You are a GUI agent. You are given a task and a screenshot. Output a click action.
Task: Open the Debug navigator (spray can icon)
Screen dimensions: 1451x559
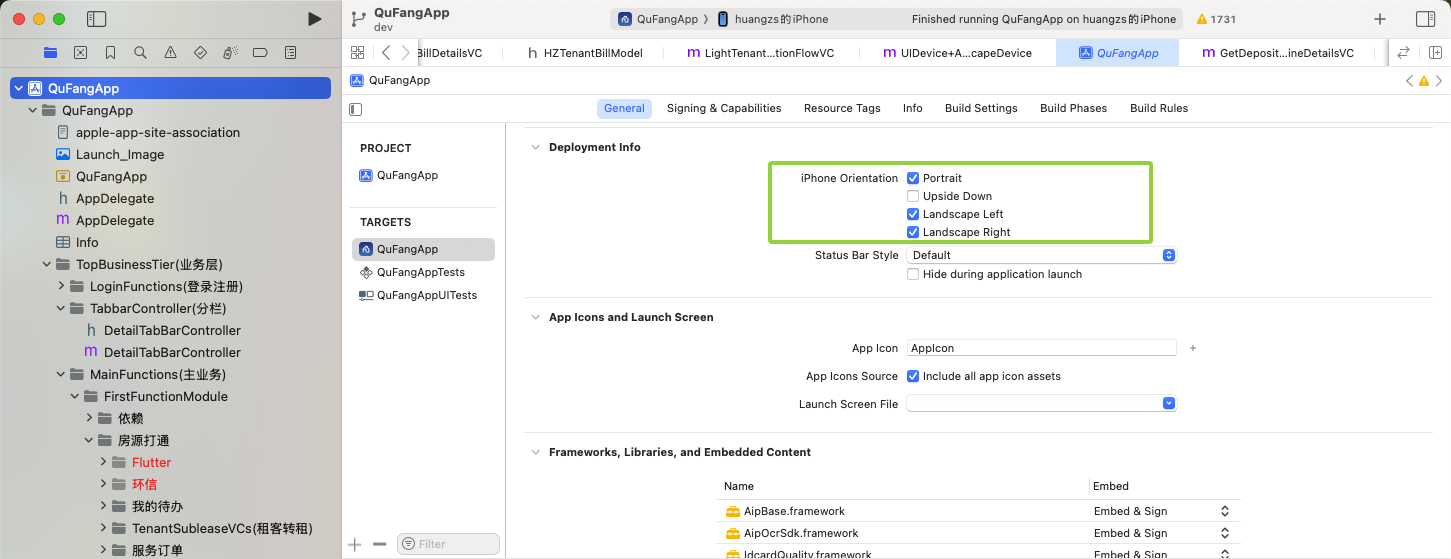(230, 52)
